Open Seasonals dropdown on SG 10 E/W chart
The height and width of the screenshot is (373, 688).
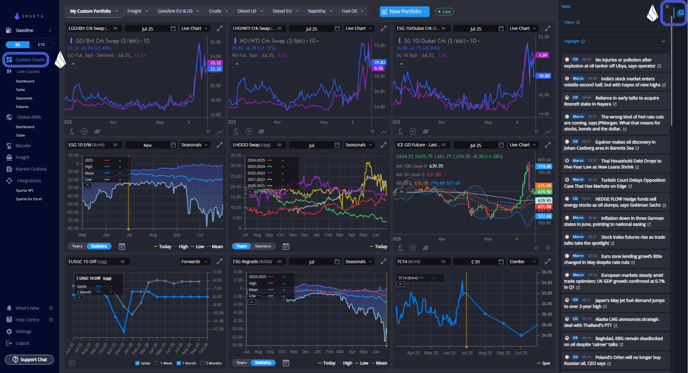pos(194,145)
